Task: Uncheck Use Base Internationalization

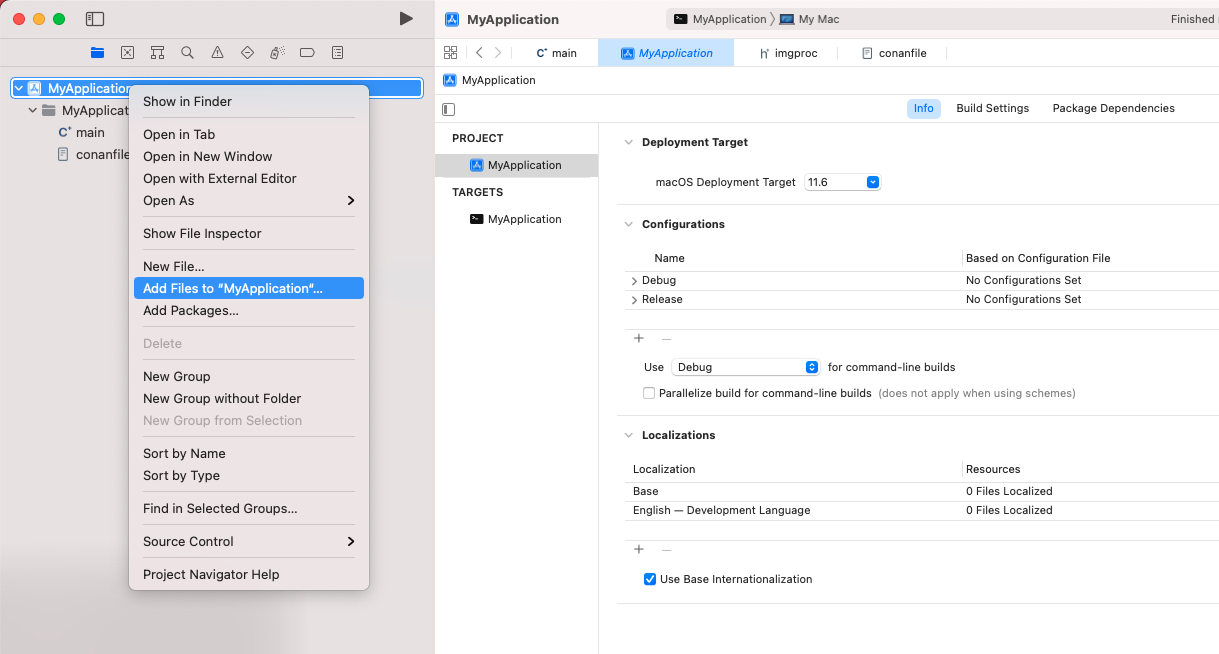Action: pyautogui.click(x=650, y=579)
